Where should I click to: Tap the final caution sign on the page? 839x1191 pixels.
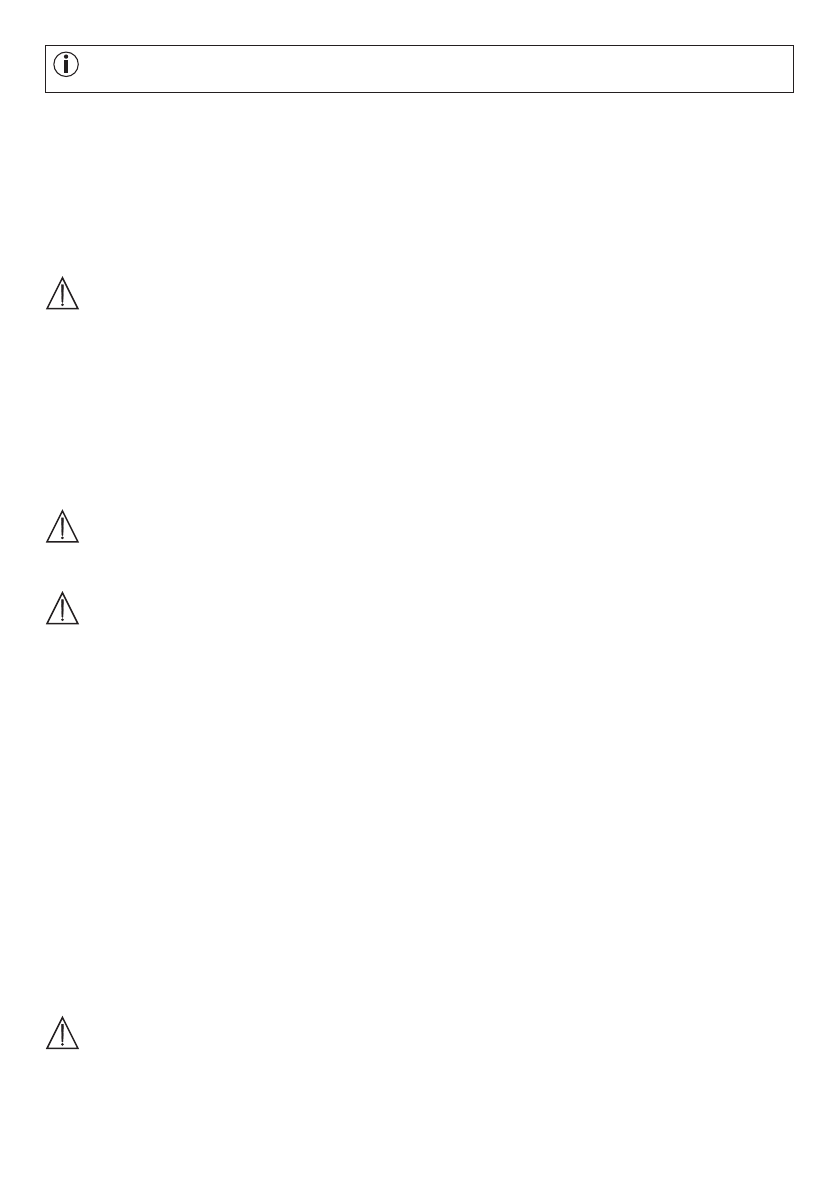coord(62,1033)
